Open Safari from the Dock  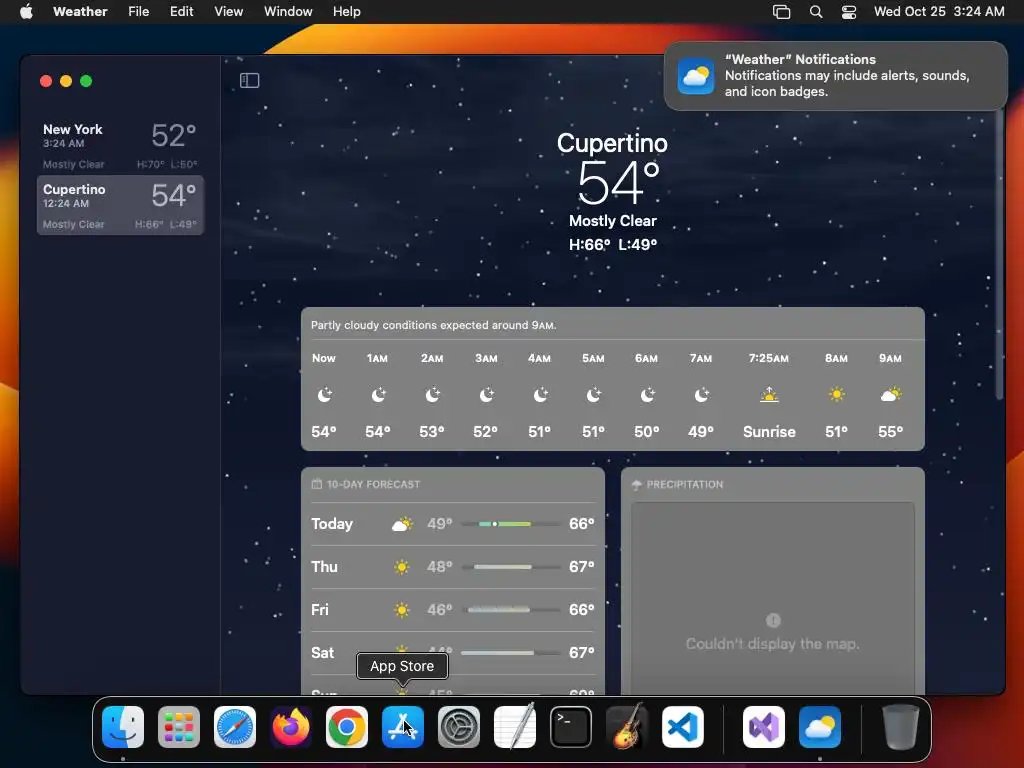(235, 727)
